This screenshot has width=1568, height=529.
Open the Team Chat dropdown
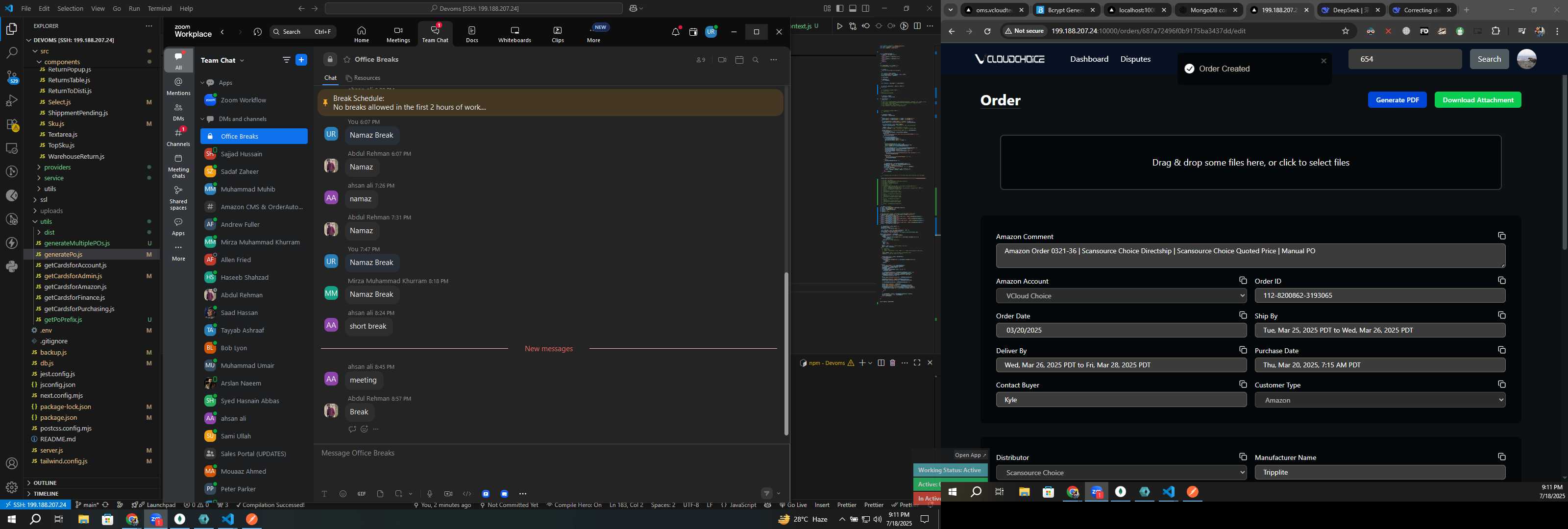pos(223,60)
